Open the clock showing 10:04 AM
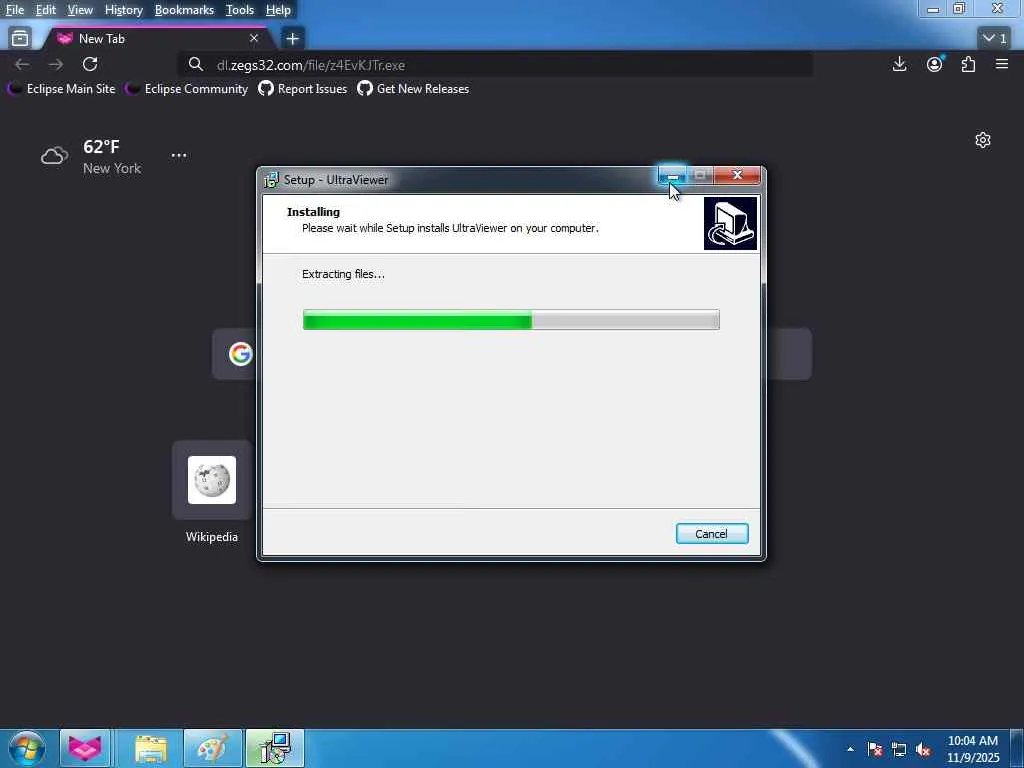Viewport: 1024px width, 768px height. pyautogui.click(x=973, y=749)
